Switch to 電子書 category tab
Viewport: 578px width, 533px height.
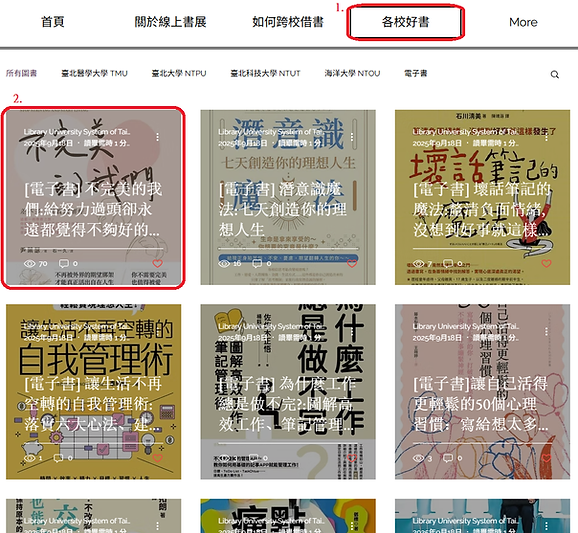tap(415, 73)
